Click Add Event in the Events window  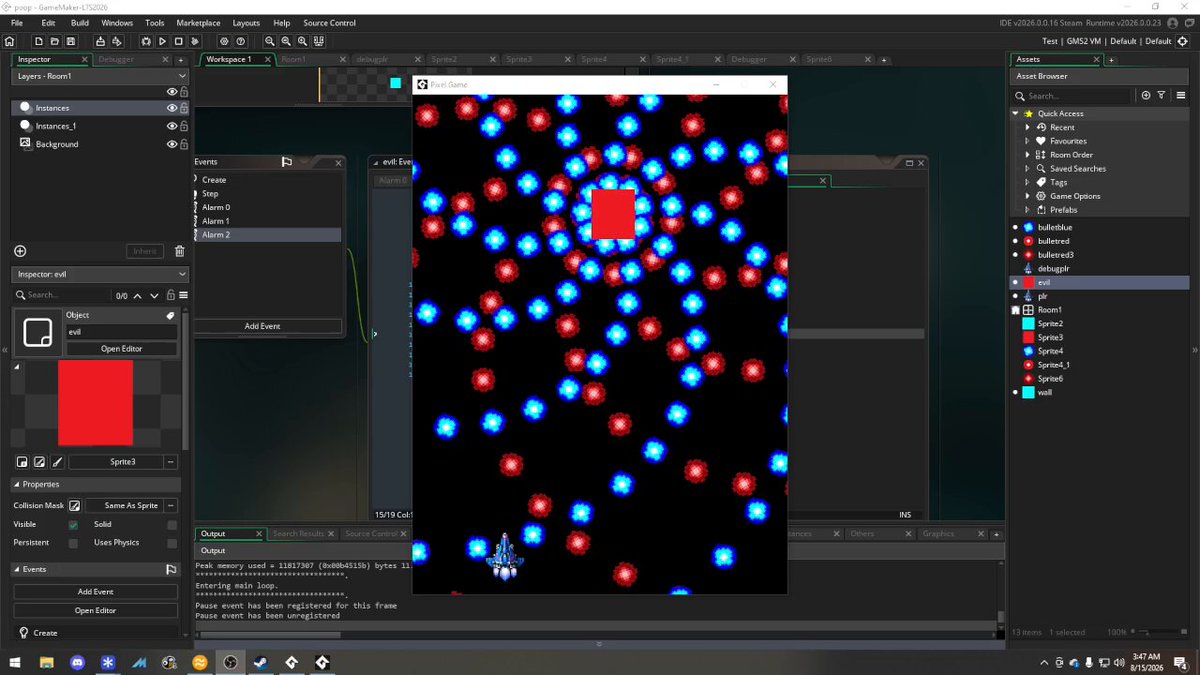pyautogui.click(x=263, y=326)
